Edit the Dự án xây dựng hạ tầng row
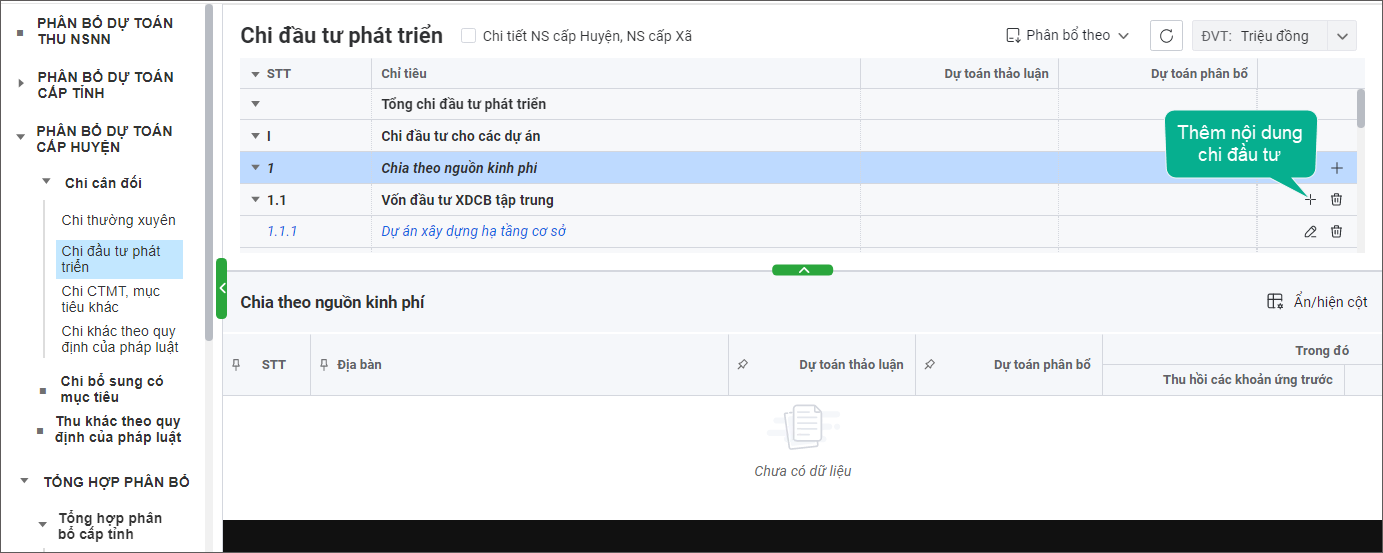This screenshot has width=1383, height=553. (x=1310, y=232)
